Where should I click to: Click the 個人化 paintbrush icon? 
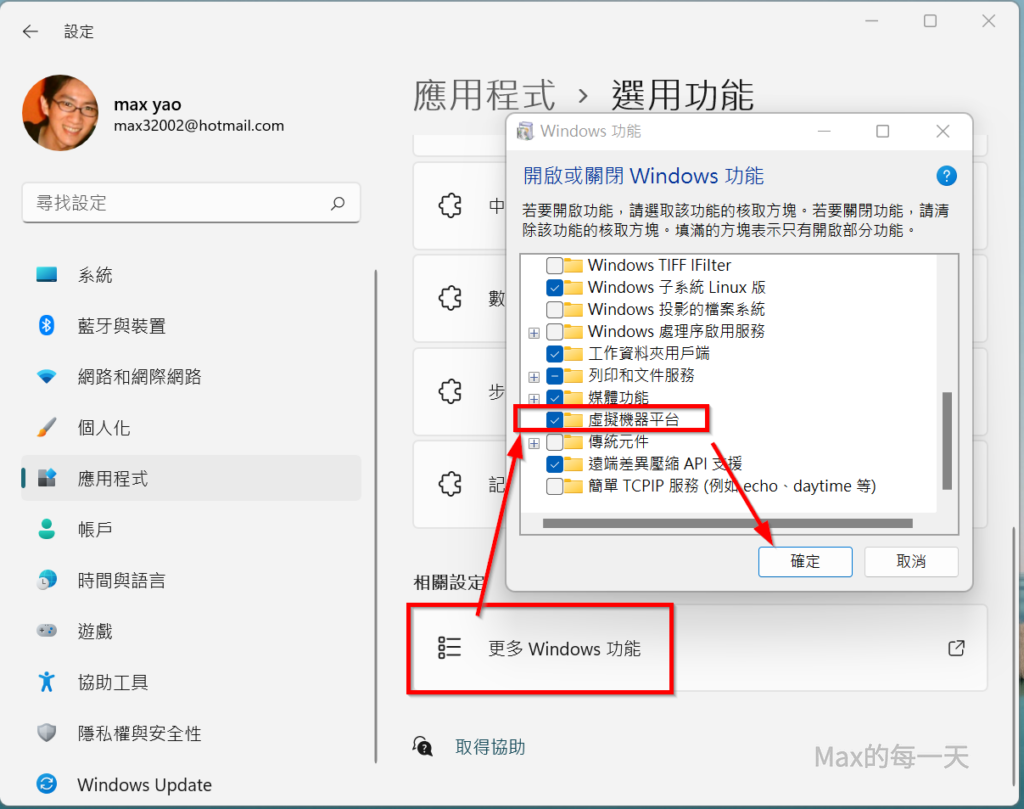click(46, 427)
